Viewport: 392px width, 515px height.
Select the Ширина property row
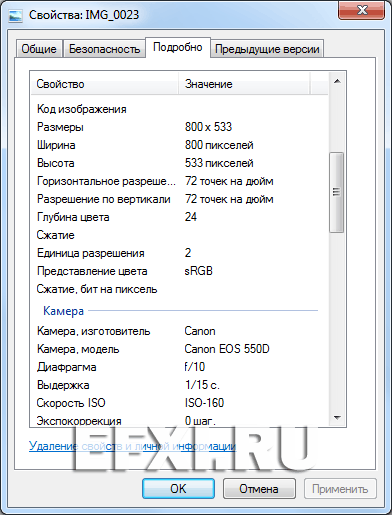179,145
